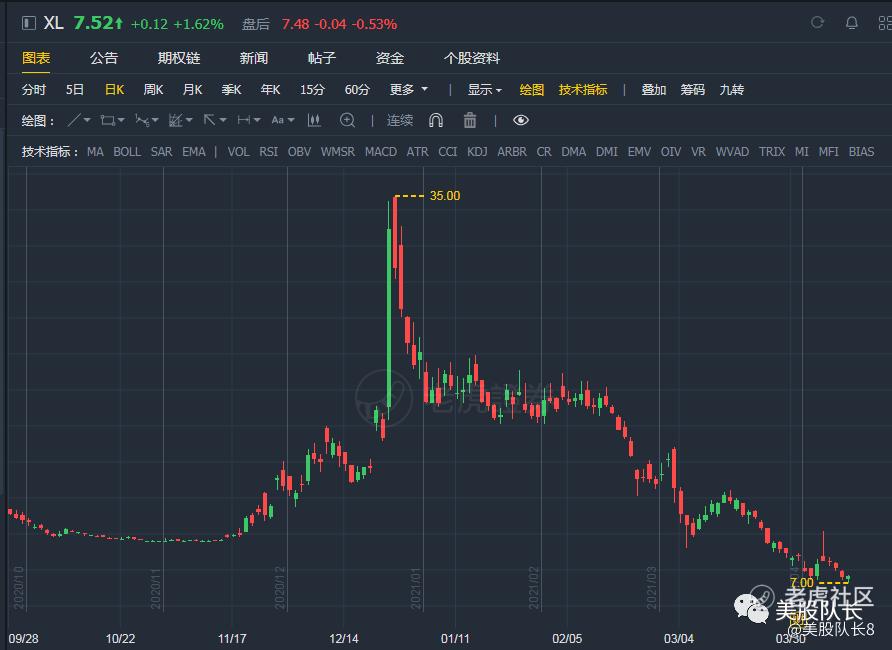This screenshot has width=892, height=650.
Task: Select the arrow annotation tool
Action: pos(210,121)
